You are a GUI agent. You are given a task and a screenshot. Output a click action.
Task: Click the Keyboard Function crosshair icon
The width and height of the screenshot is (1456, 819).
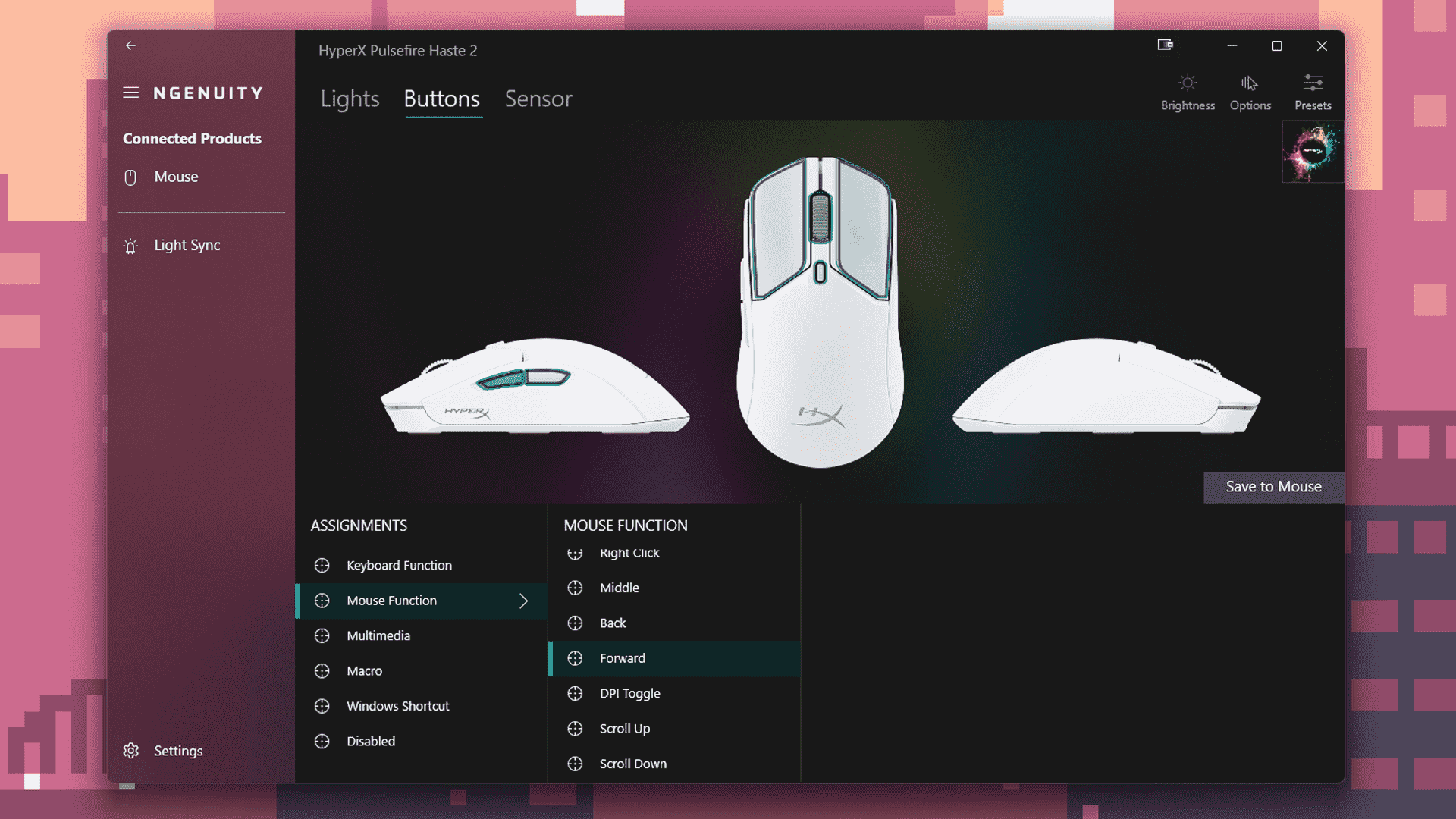point(322,565)
